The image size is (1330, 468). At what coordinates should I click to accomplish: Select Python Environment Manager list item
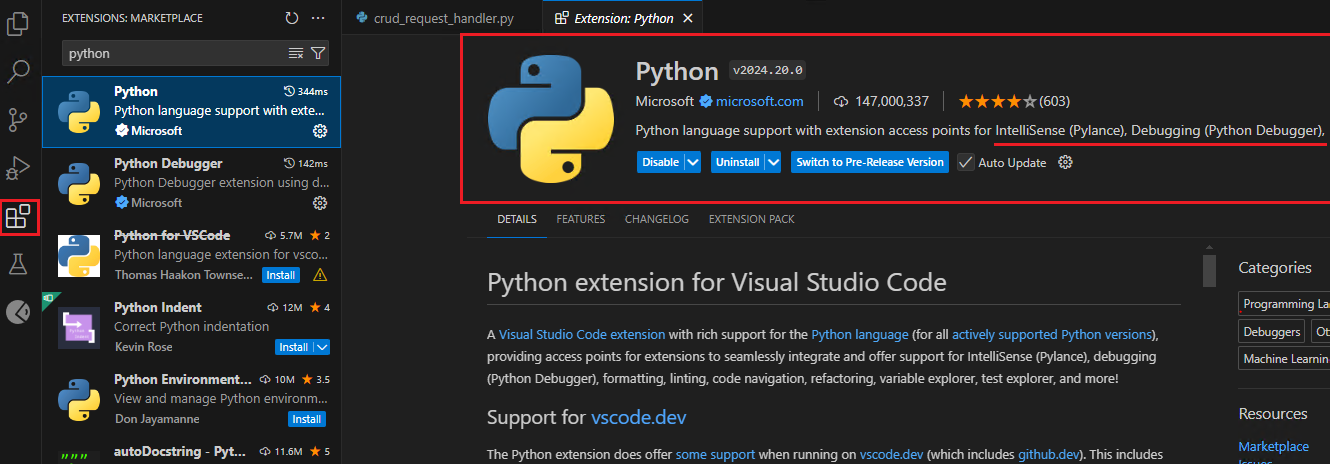coord(191,399)
